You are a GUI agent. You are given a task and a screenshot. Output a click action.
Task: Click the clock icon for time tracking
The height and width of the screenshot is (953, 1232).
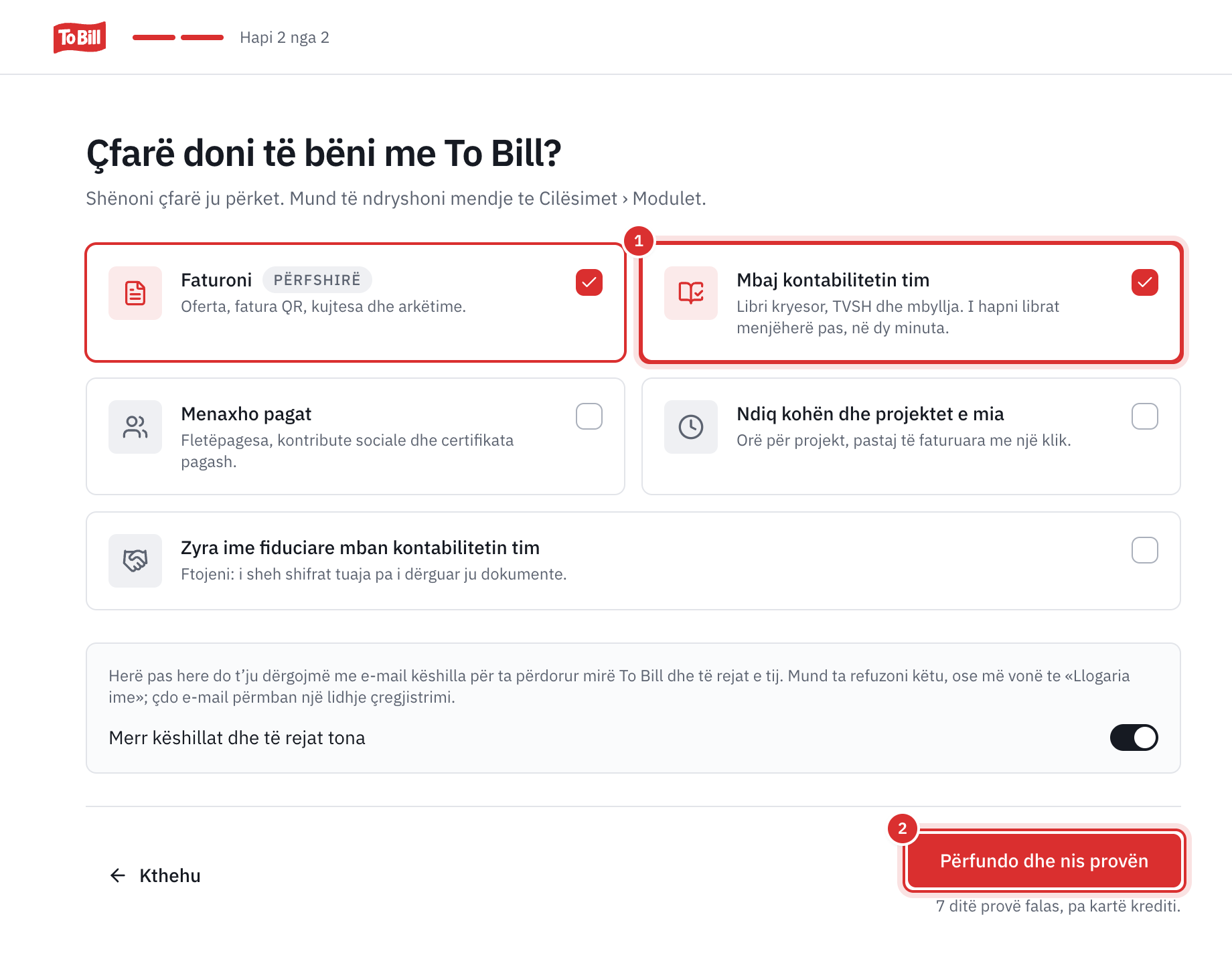[691, 427]
